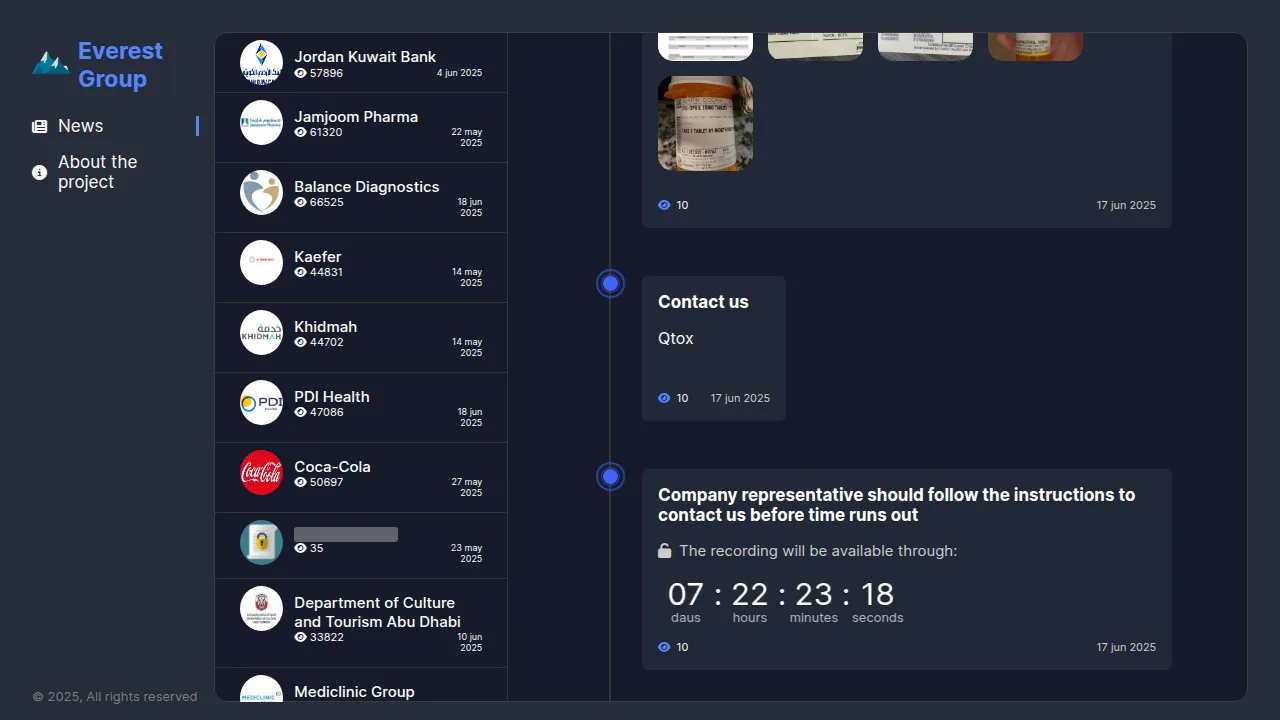Image resolution: width=1280 pixels, height=720 pixels.
Task: Select the Jamjoom Pharma entry
Action: pos(356,117)
